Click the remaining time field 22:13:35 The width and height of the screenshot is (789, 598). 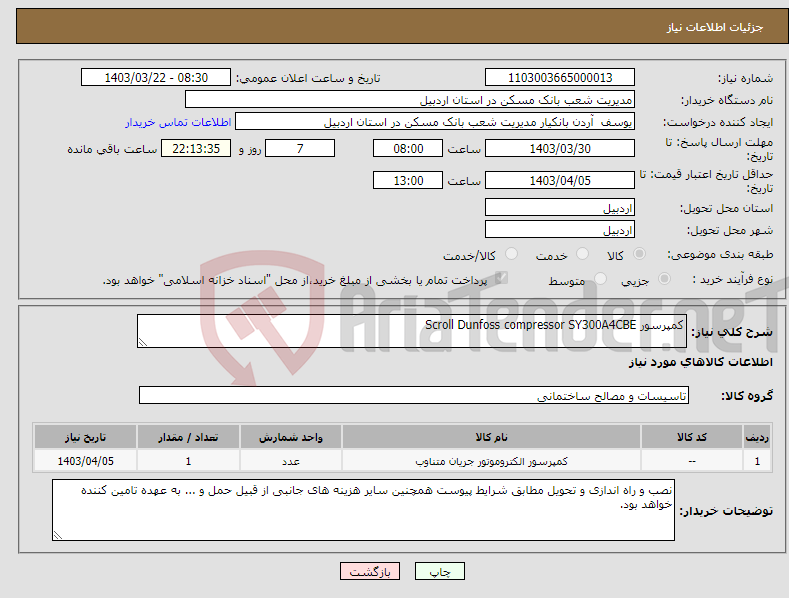[196, 148]
